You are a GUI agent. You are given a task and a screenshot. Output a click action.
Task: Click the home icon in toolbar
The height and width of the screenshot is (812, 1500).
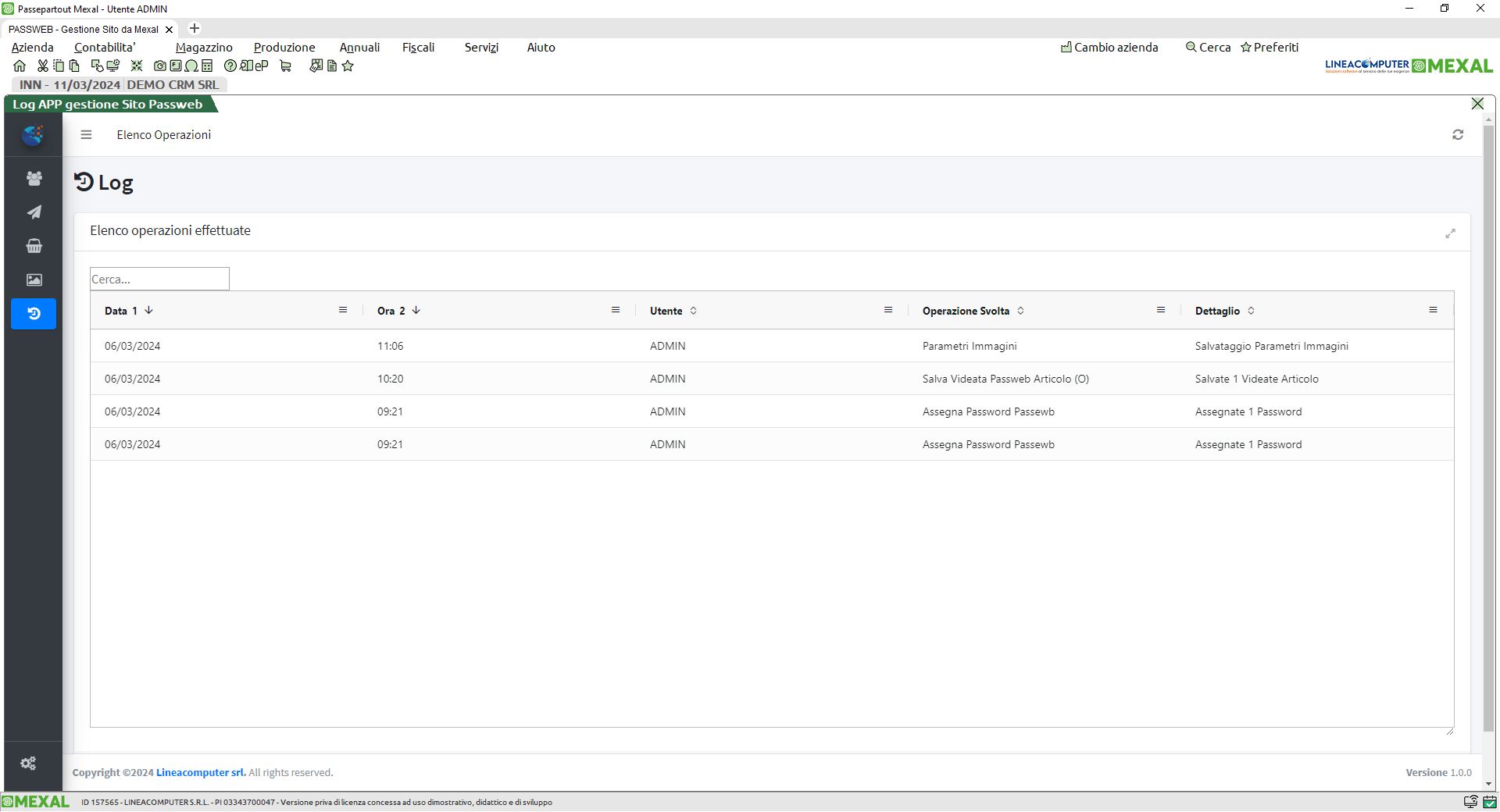[20, 66]
